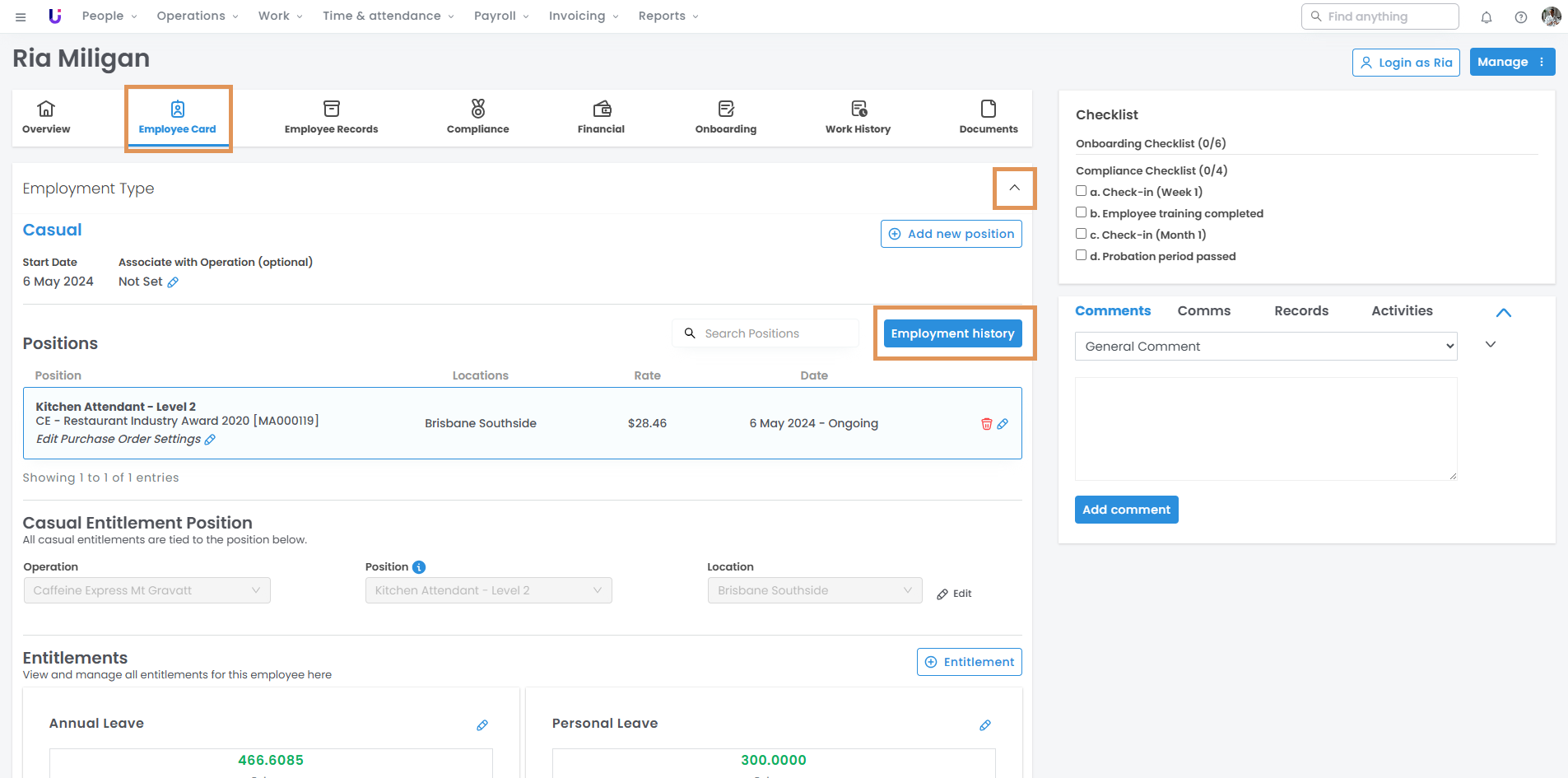Click the Annual Leave edit pencil icon

click(482, 725)
